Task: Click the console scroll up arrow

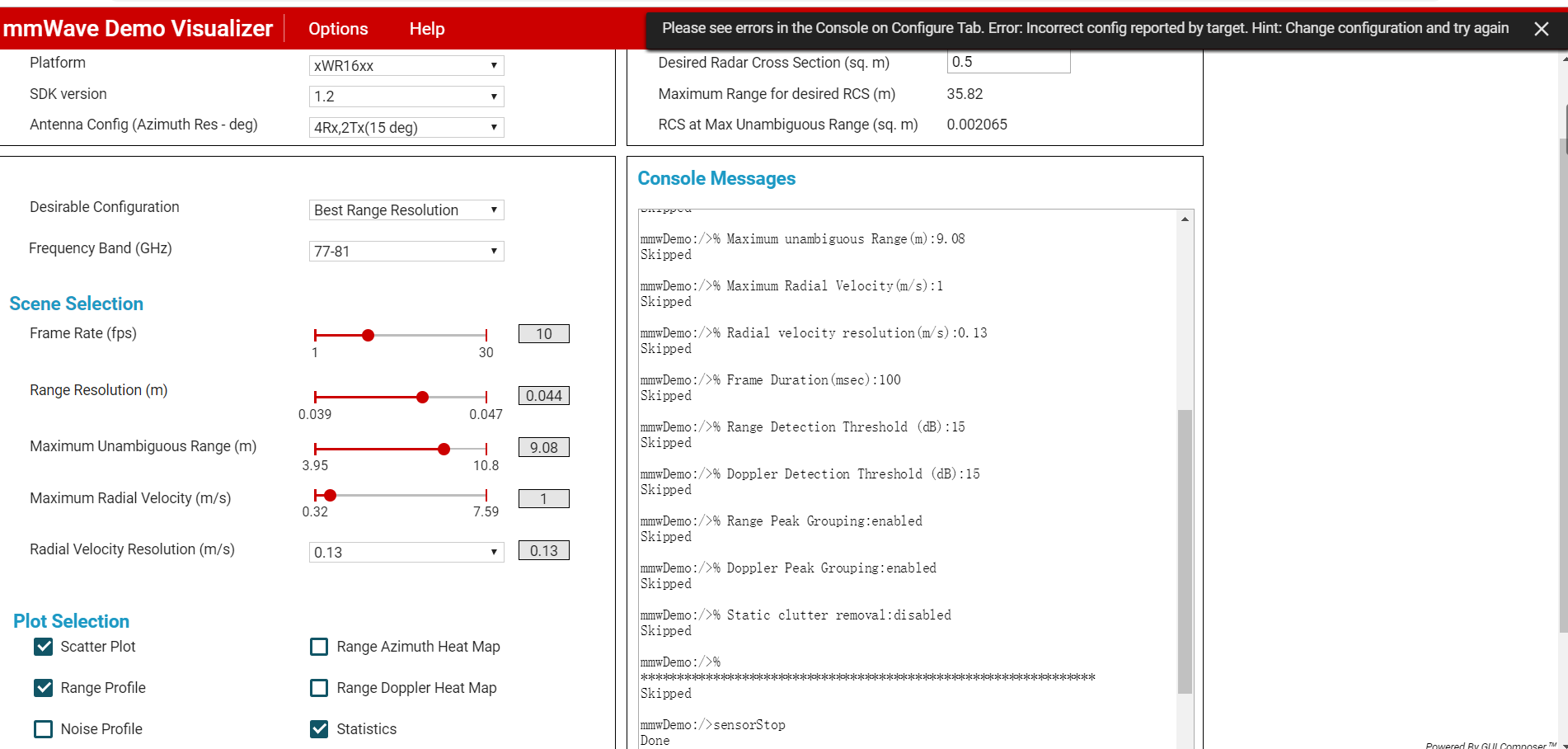Action: click(x=1185, y=219)
